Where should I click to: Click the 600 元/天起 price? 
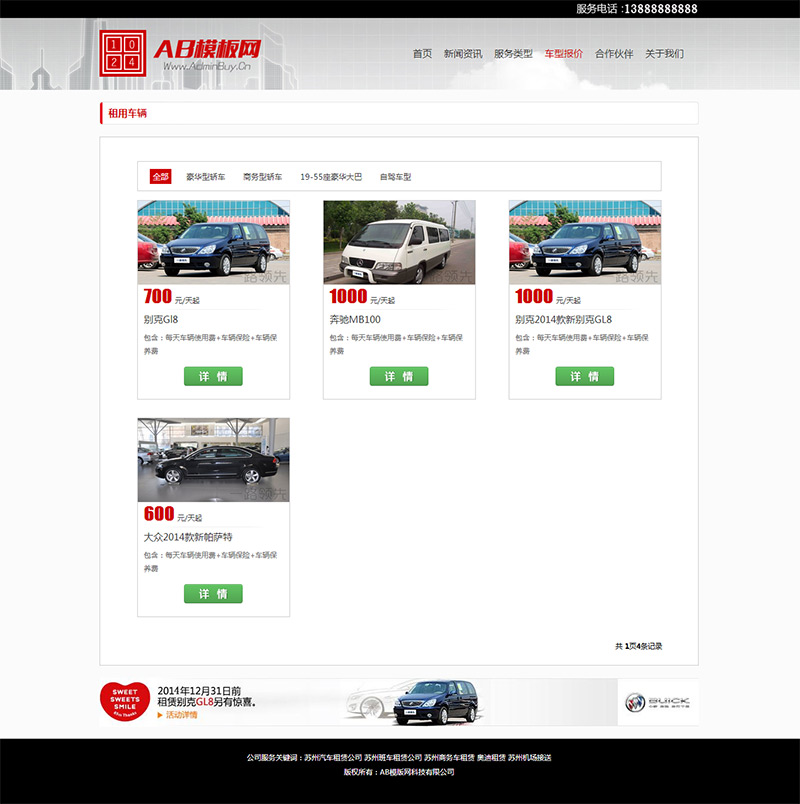coord(173,514)
